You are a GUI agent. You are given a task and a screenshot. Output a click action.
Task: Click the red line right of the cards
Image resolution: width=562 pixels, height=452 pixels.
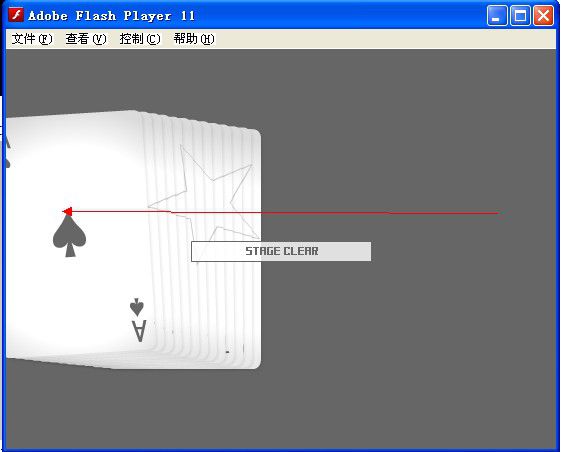tap(379, 213)
